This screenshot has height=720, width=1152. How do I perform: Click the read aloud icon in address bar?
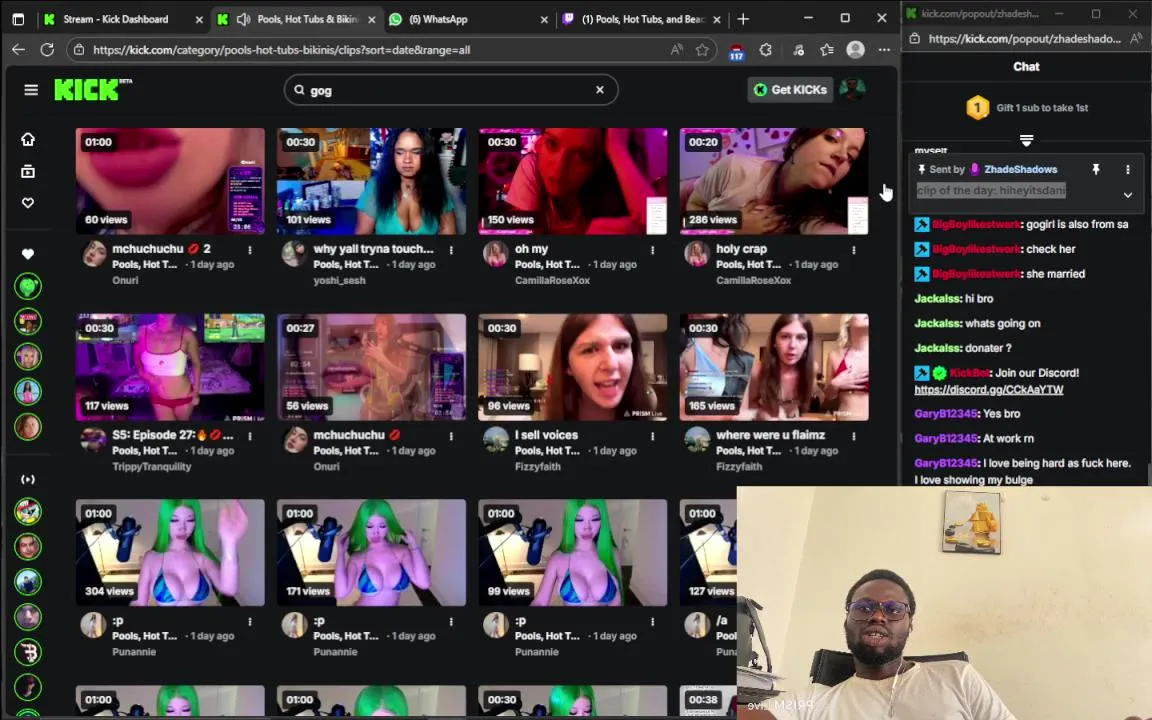click(676, 49)
